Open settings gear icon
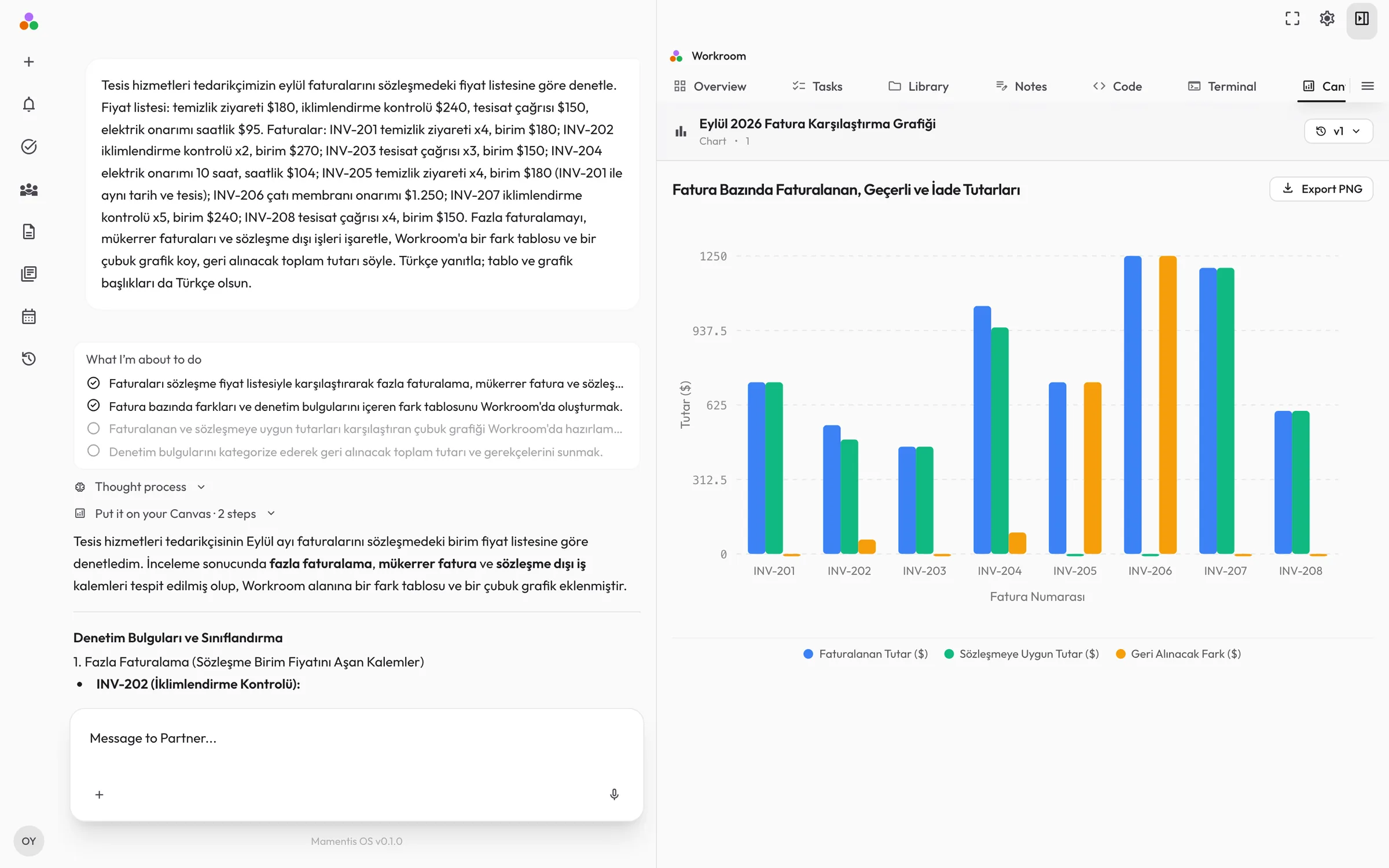Screen dimensions: 1389x868 click(1326, 19)
